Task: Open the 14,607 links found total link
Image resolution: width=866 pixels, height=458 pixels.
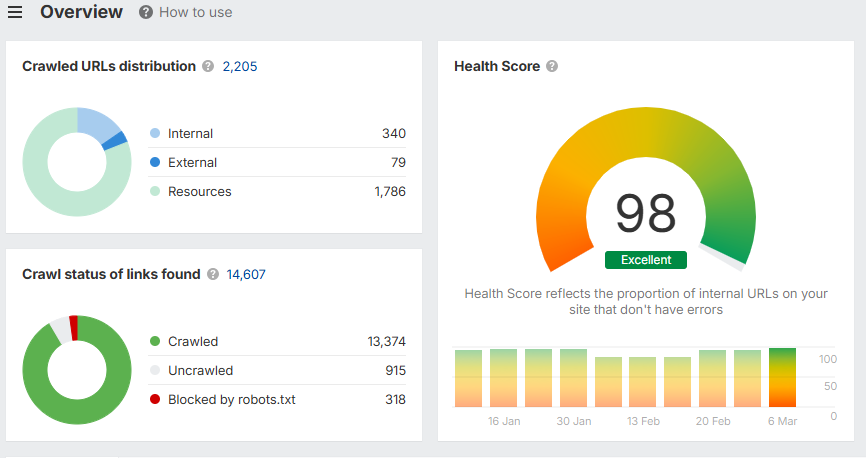Action: (x=246, y=274)
